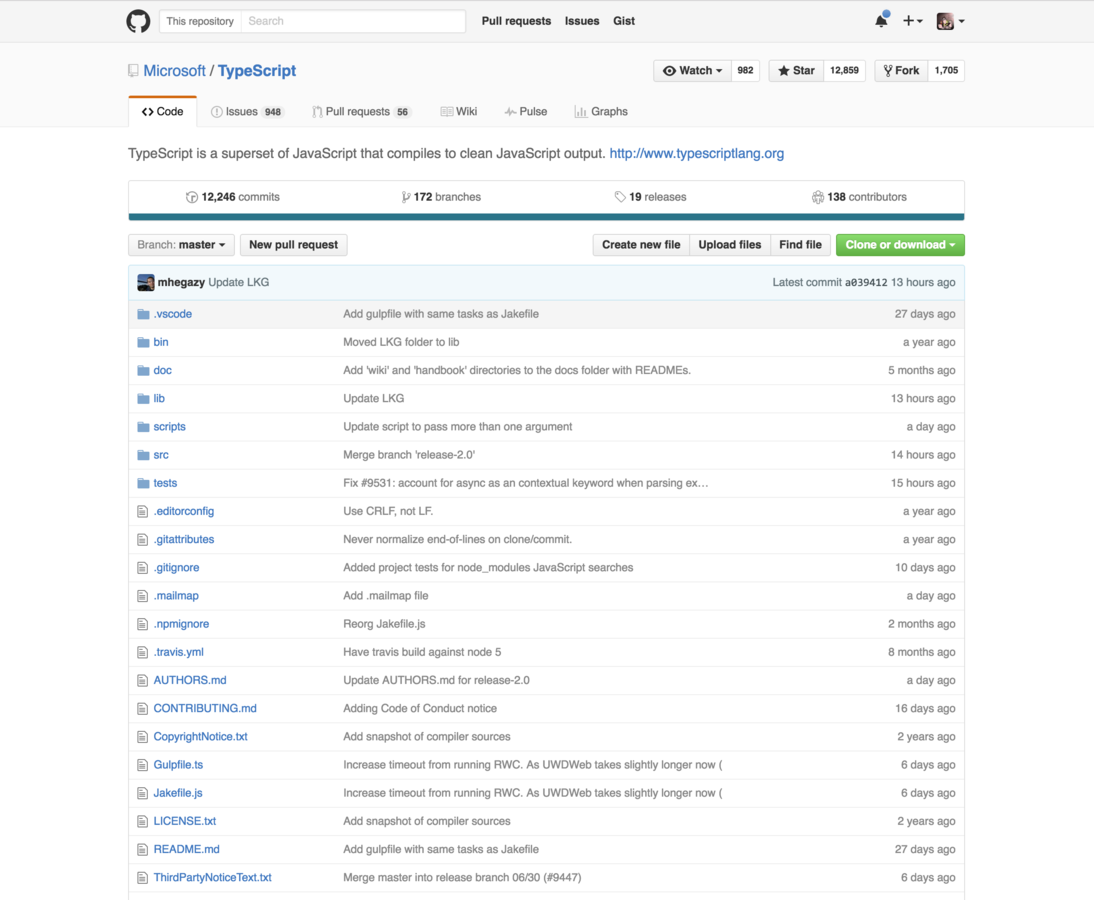The width and height of the screenshot is (1094, 900).
Task: Click the scripts folder icon
Action: 143,426
